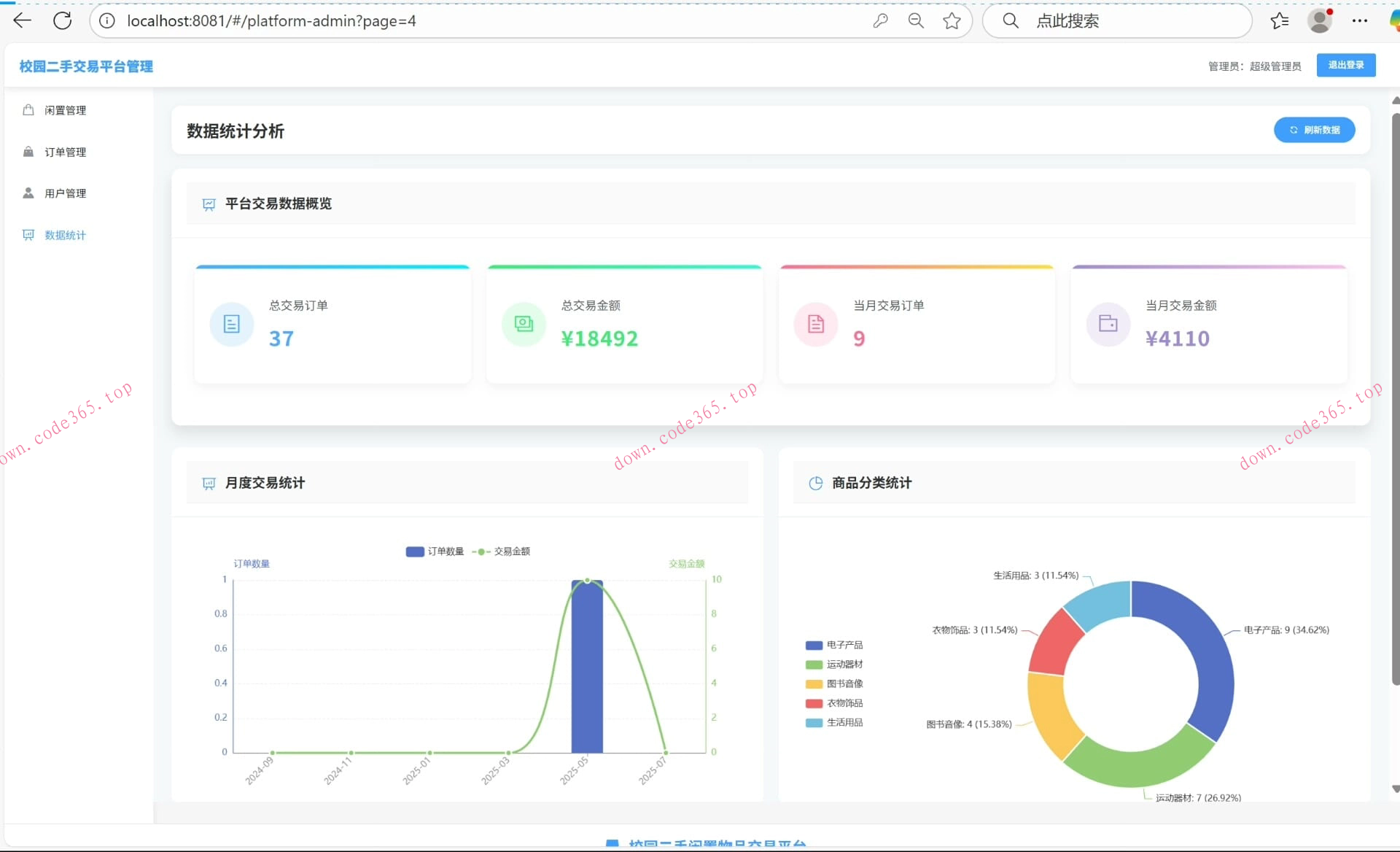Open 闲置管理 in the sidebar
Image resolution: width=1400 pixels, height=852 pixels.
[65, 110]
